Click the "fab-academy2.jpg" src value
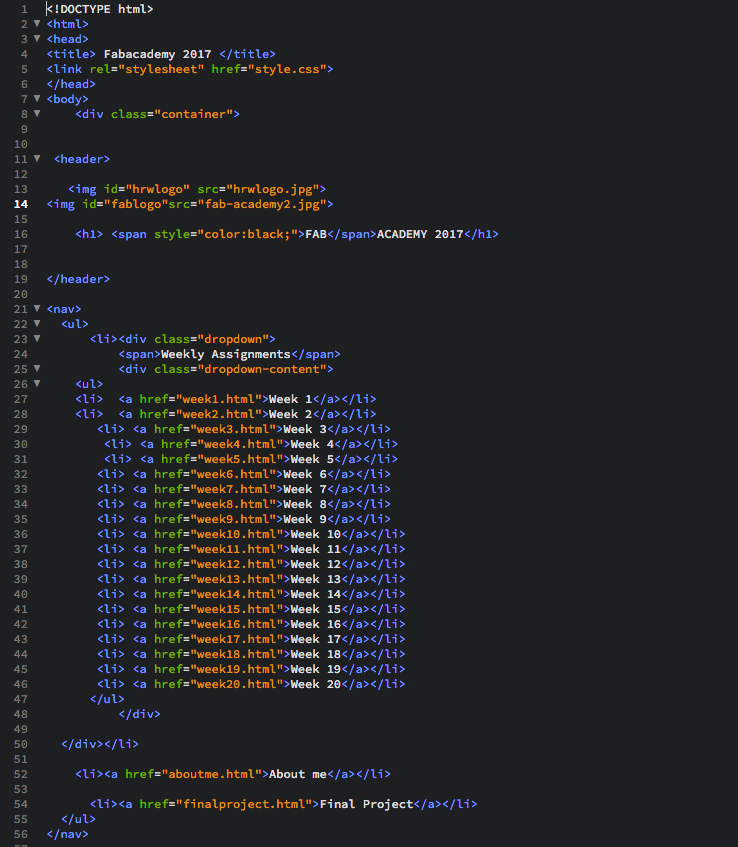 coord(261,204)
